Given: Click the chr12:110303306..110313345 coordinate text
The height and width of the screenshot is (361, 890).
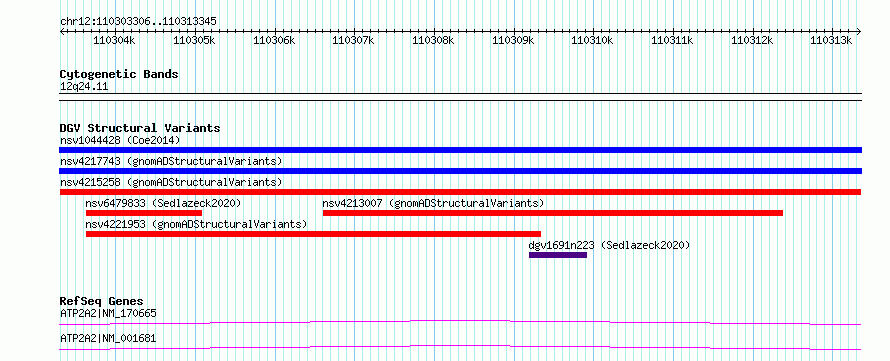Looking at the screenshot, I should coord(138,22).
